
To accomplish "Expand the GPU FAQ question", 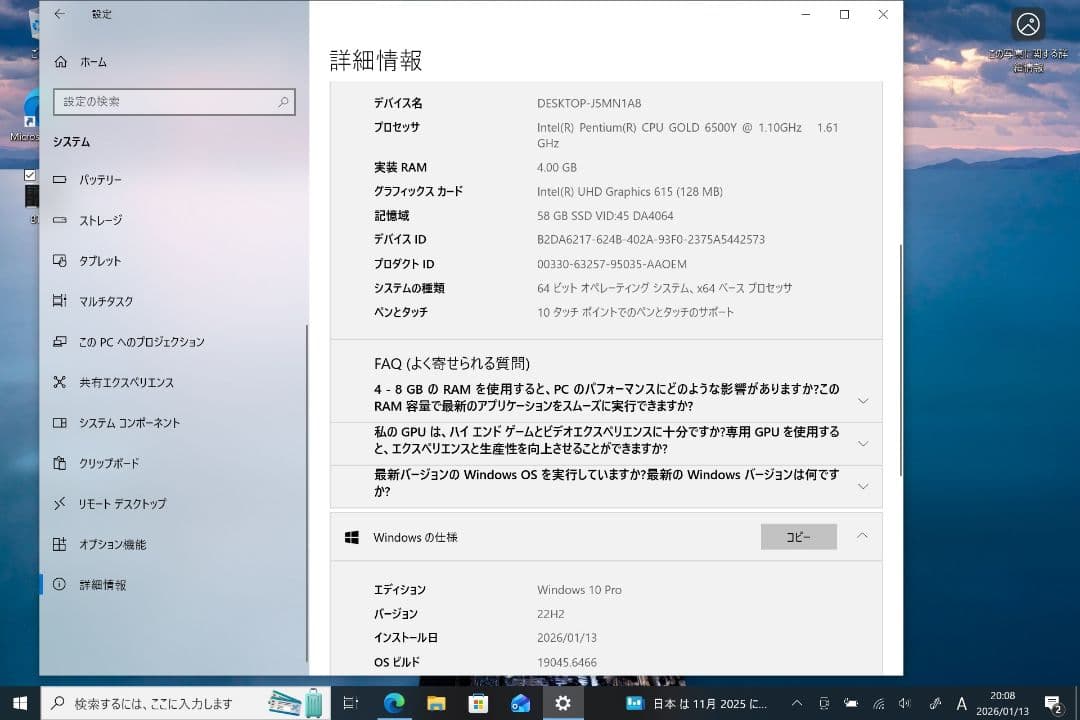I will pos(862,443).
